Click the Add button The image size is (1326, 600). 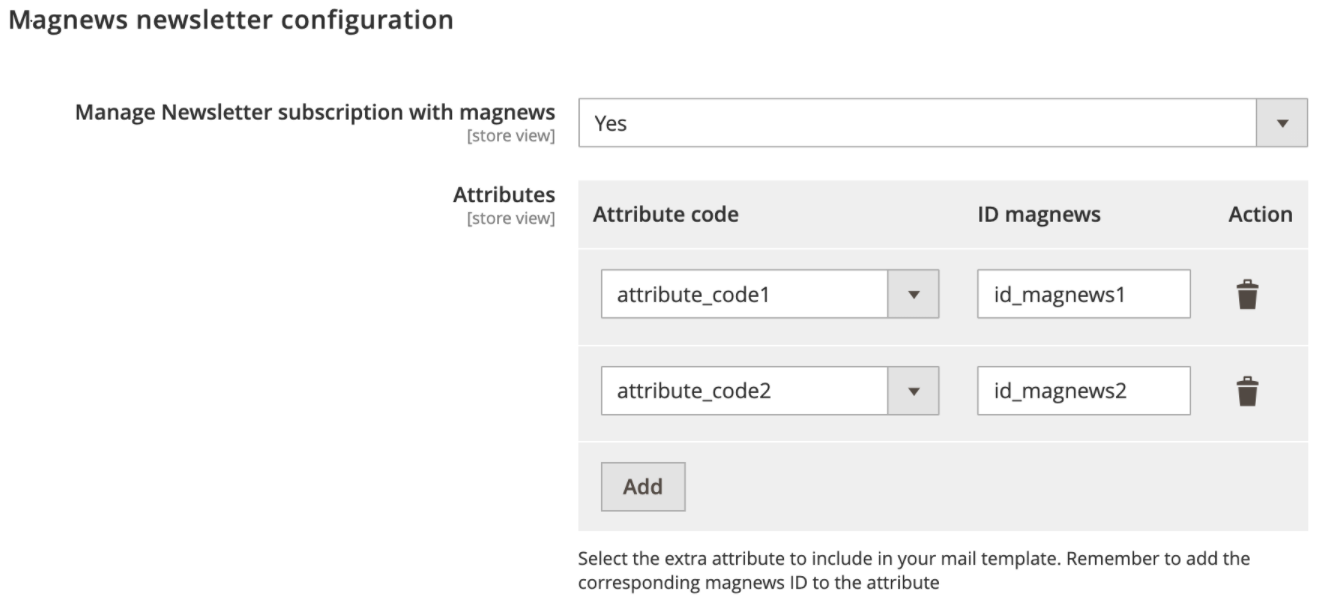click(x=643, y=487)
